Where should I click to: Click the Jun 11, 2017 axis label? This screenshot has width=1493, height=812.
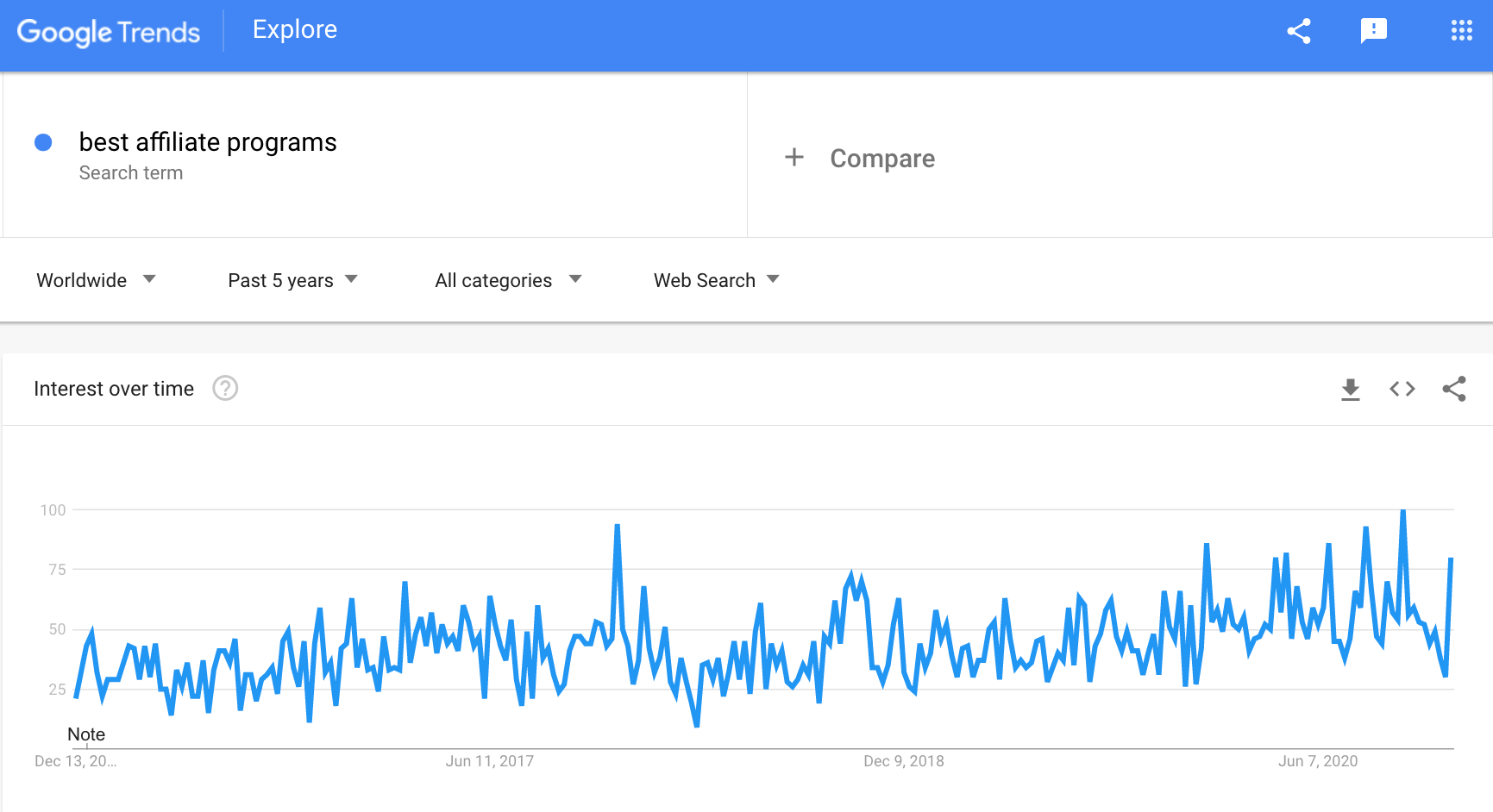pyautogui.click(x=489, y=761)
